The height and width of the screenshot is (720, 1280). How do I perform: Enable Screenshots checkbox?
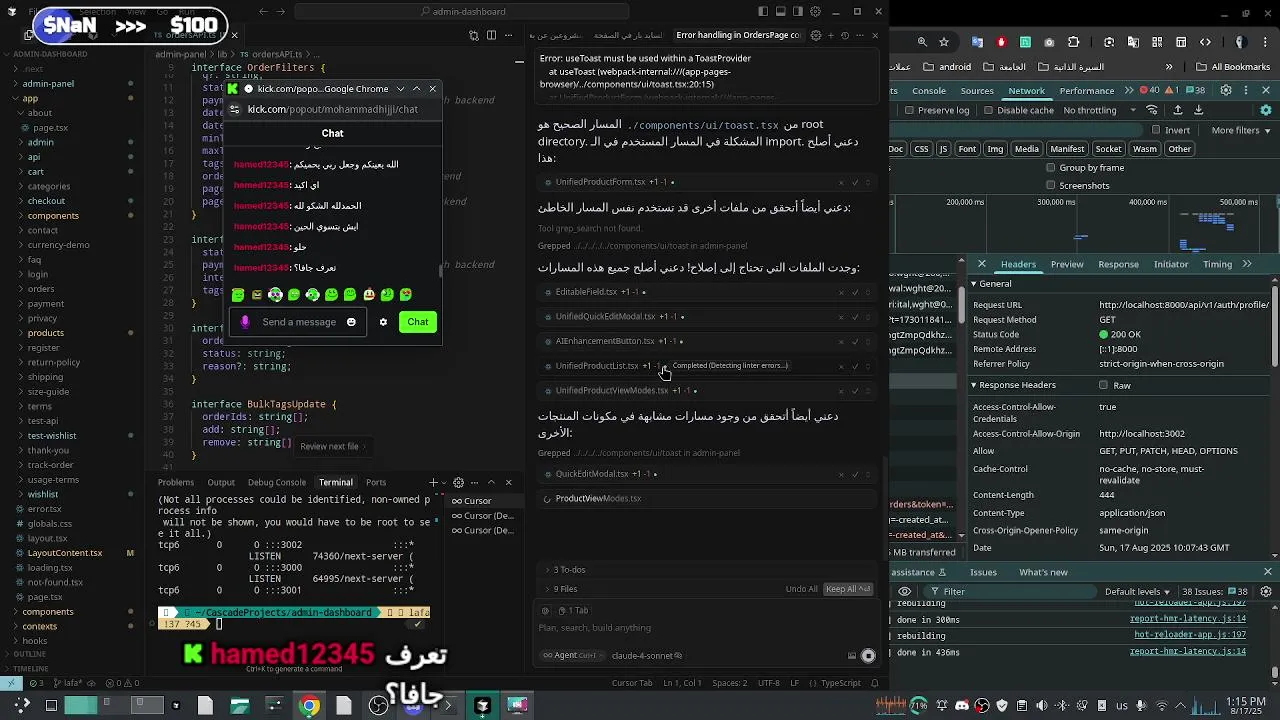point(1050,185)
